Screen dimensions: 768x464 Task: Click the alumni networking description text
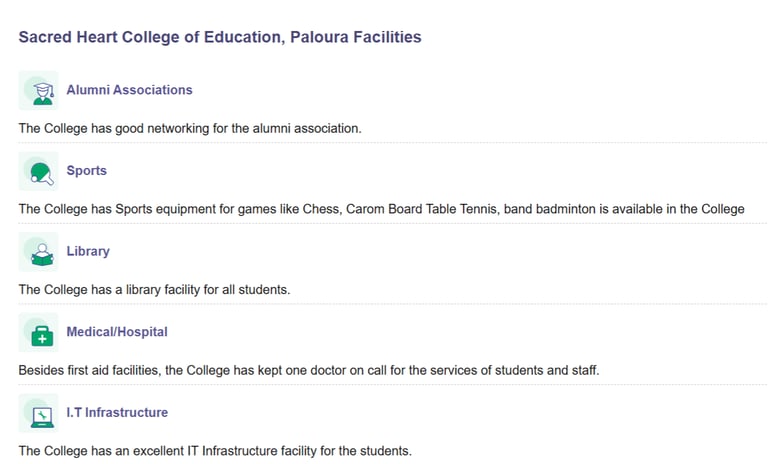190,129
